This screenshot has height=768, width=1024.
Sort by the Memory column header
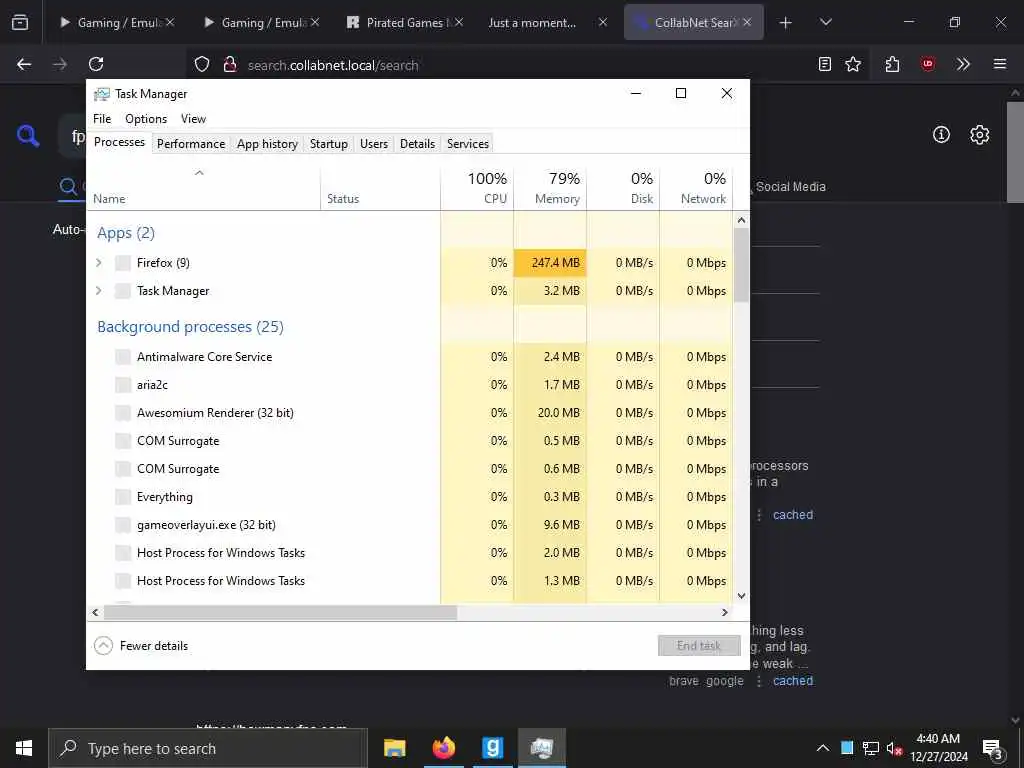pyautogui.click(x=550, y=188)
